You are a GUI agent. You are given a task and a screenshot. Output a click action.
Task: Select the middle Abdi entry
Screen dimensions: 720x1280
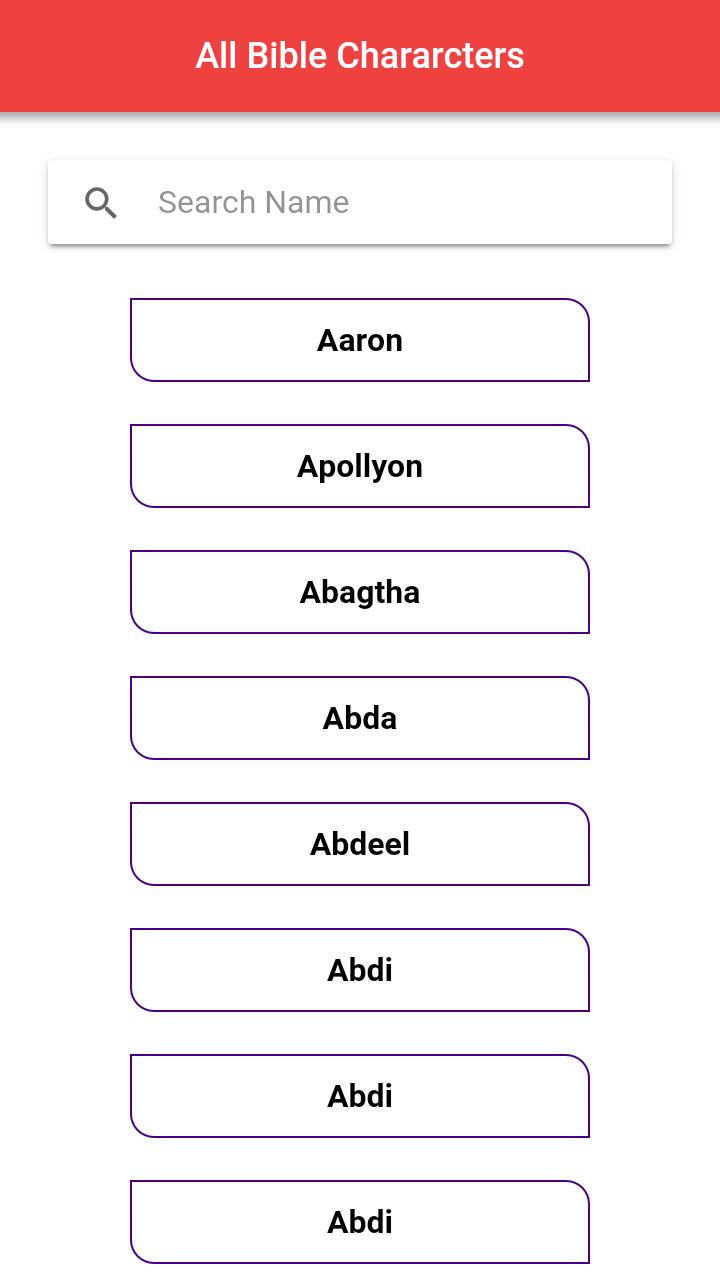point(360,1096)
